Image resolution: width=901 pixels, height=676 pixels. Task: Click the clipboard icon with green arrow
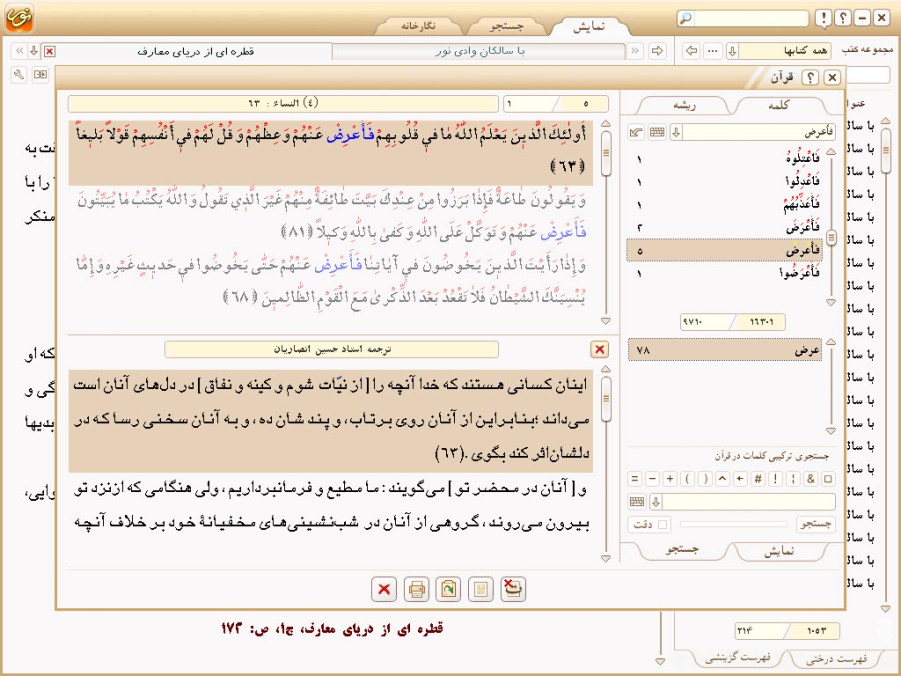tap(448, 589)
